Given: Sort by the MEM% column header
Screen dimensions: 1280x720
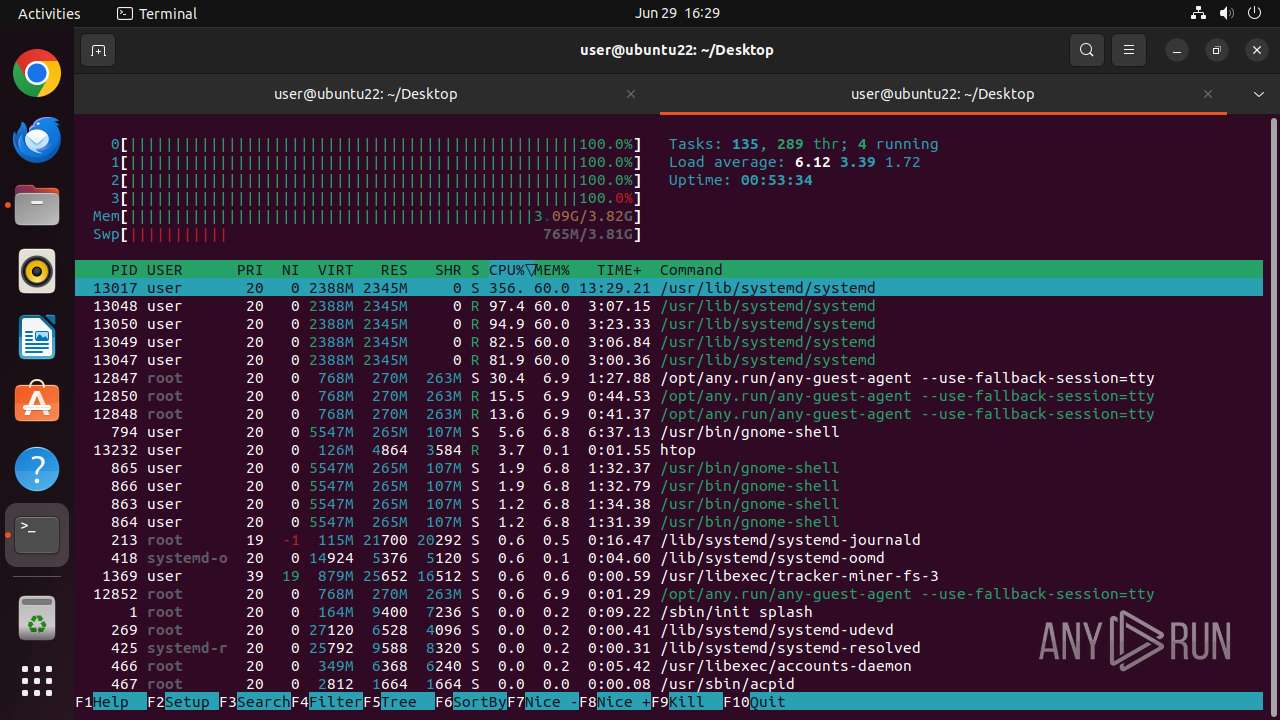Looking at the screenshot, I should click(552, 270).
